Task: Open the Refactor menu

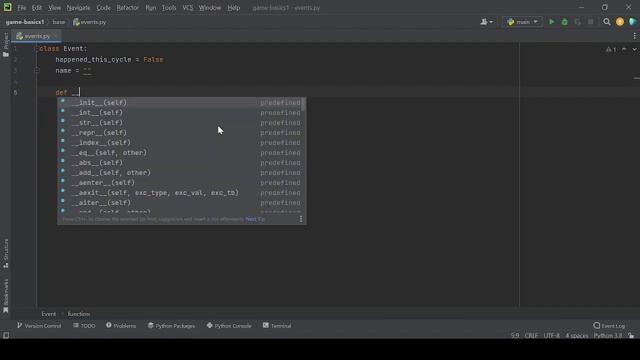Action: tap(127, 8)
